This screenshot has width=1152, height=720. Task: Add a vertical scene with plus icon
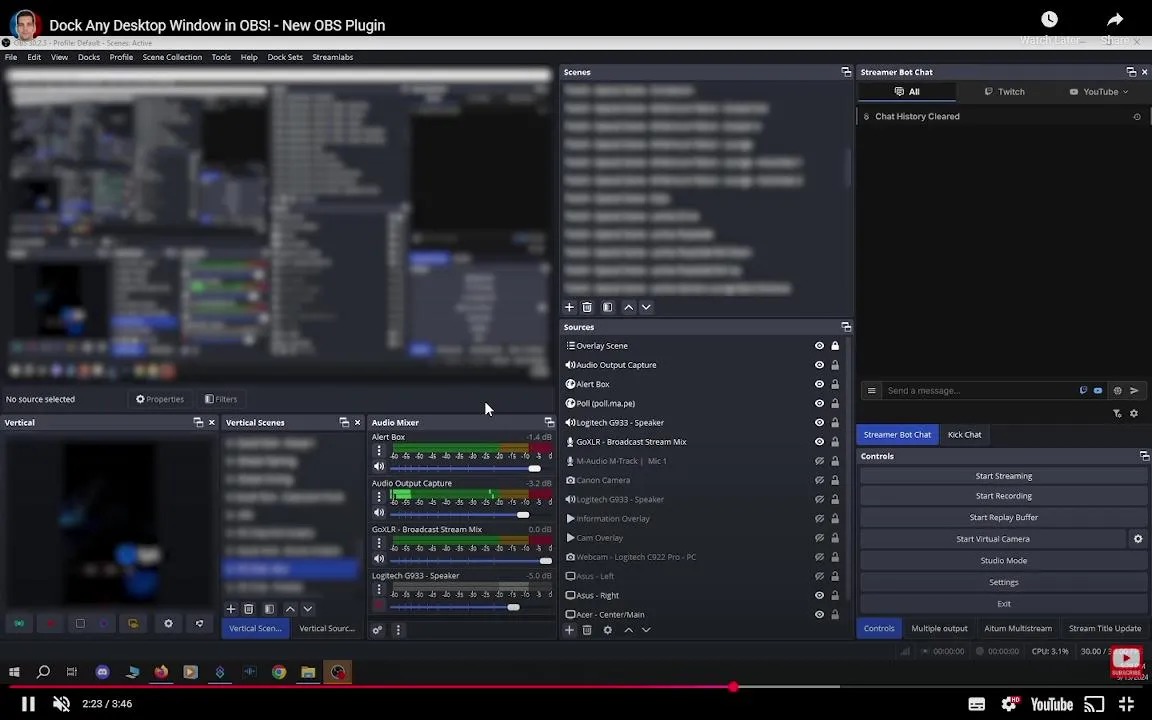click(x=231, y=609)
